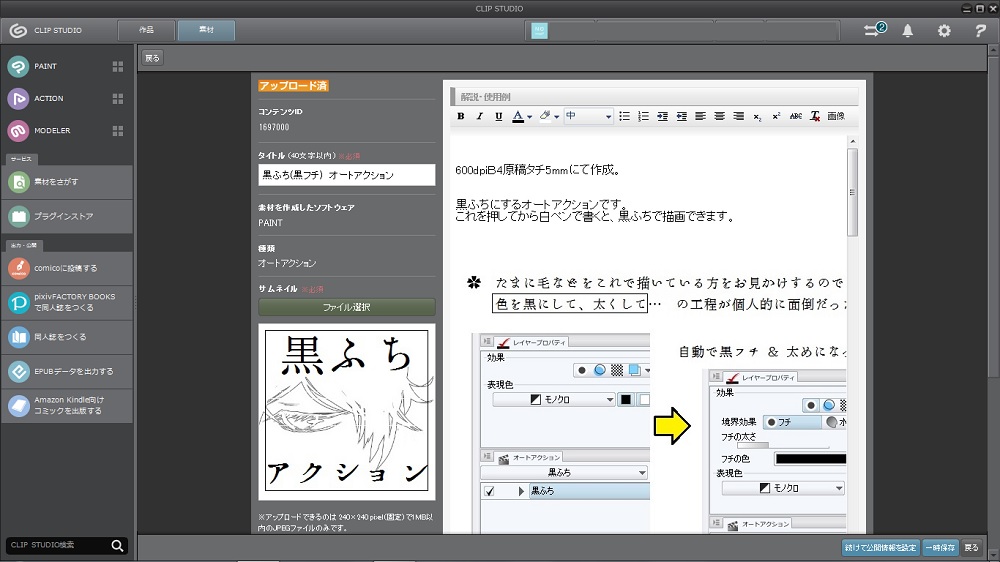Toggle underline formatting in editor
Screen dimensions: 1000x562
(499, 116)
